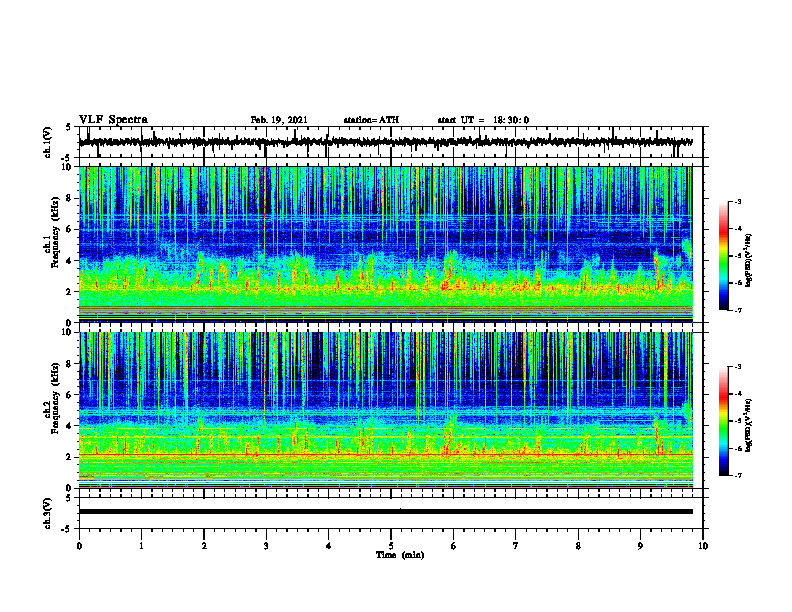Click "-3" on the ch.1 color scale
Image resolution: width=792 pixels, height=612 pixels.
pos(738,201)
